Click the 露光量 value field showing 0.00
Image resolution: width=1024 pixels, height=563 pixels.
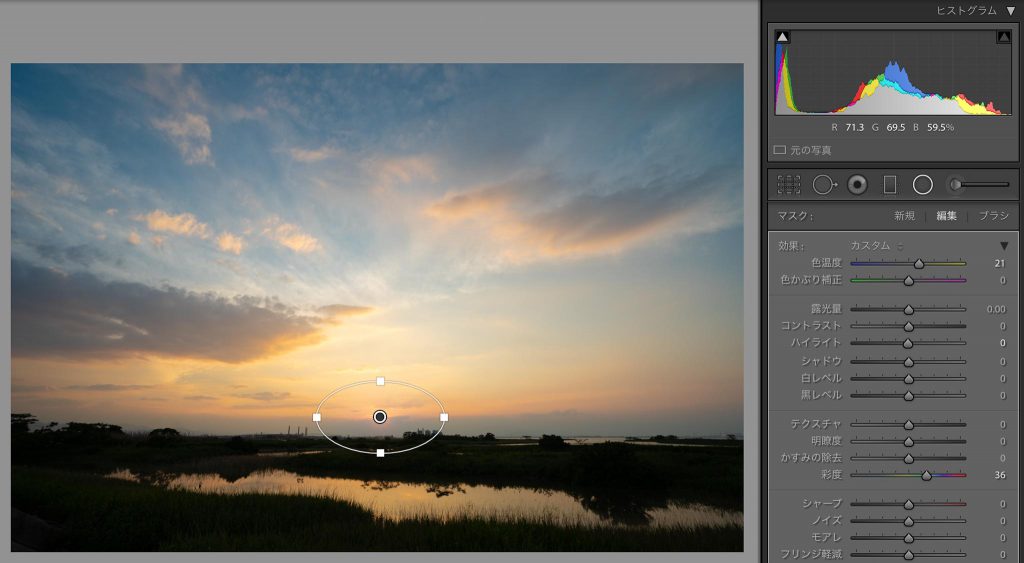[996, 309]
